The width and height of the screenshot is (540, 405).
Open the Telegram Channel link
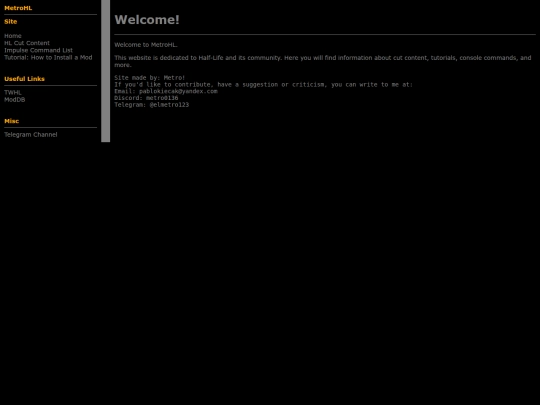31,135
